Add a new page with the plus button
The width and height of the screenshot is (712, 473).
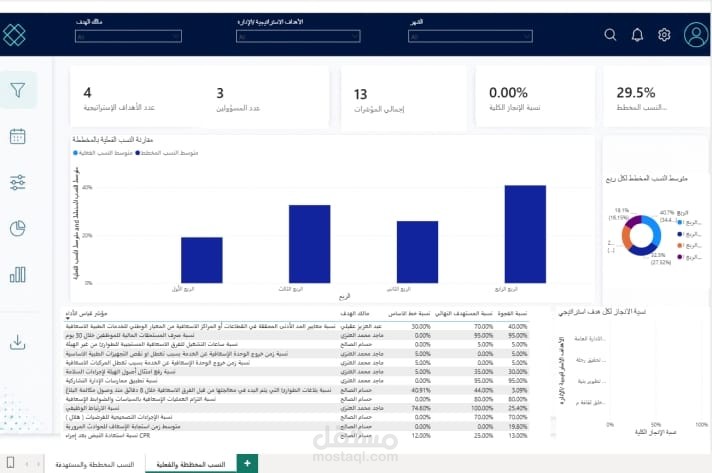(x=247, y=463)
